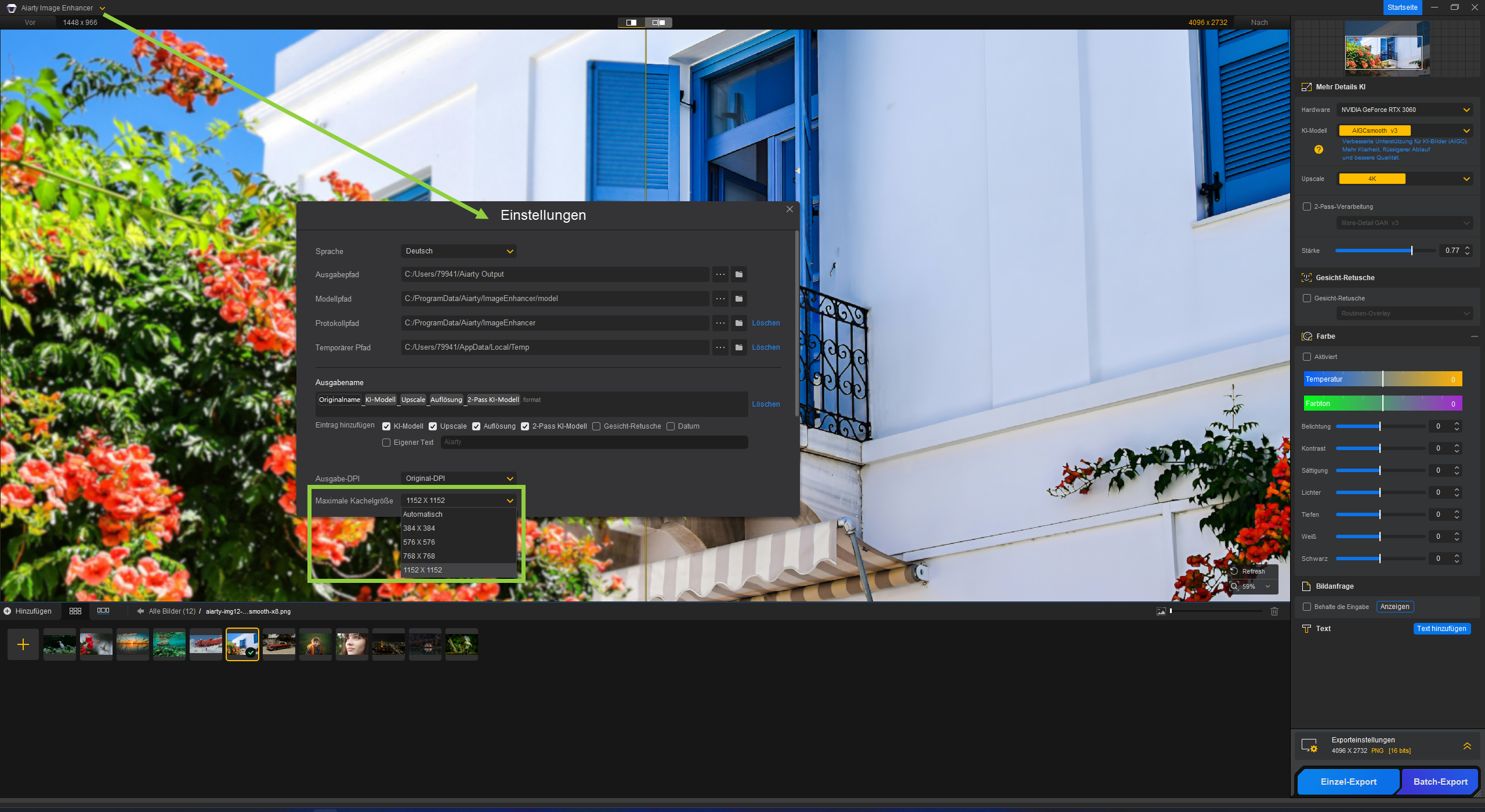Check the Datum filename option
Screen dimensions: 1485x812
pyautogui.click(x=671, y=426)
